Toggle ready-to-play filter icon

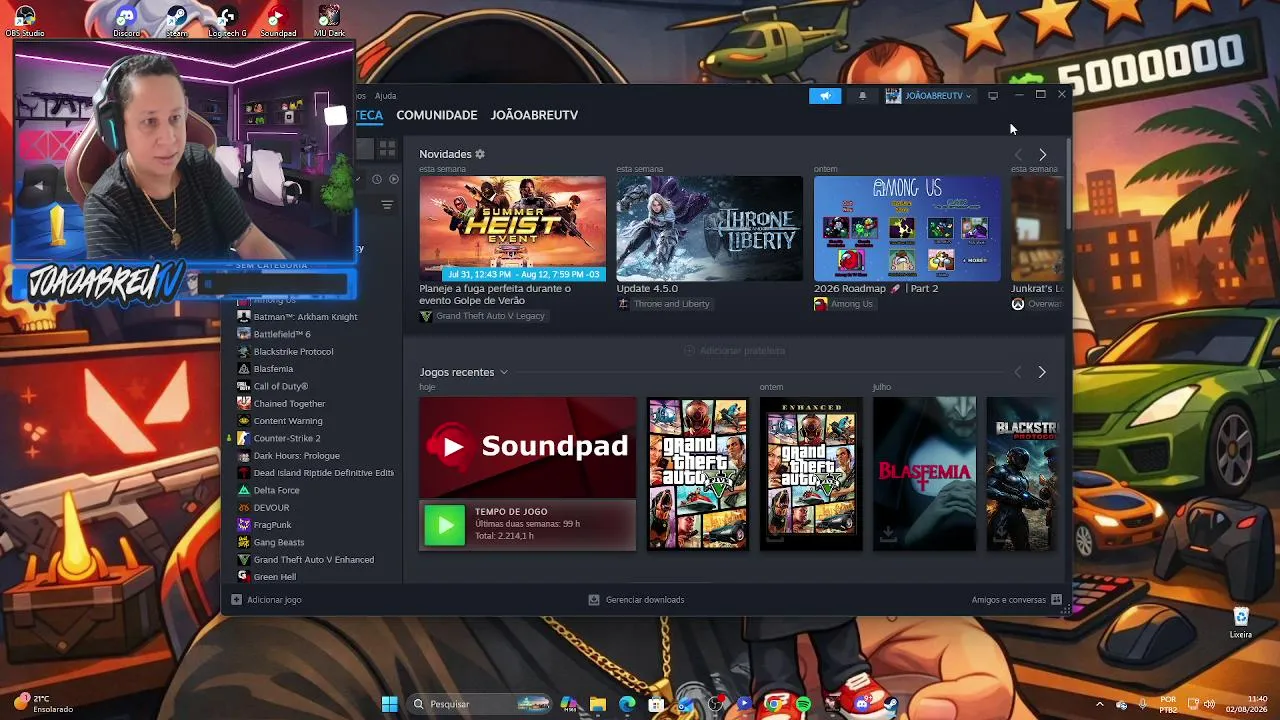394,179
